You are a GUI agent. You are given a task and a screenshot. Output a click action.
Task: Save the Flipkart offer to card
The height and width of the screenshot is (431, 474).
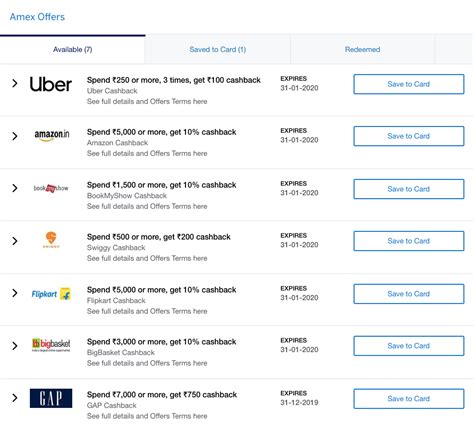[x=409, y=294]
